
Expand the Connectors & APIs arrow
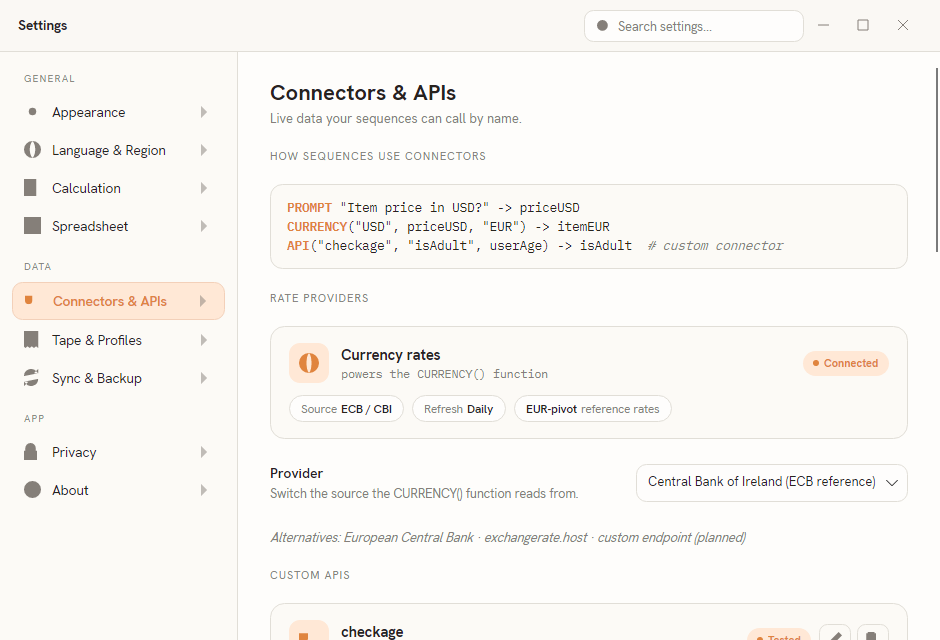click(x=203, y=301)
